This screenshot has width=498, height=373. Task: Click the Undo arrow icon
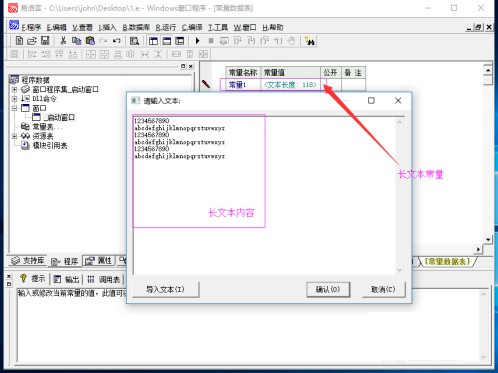[x=116, y=41]
